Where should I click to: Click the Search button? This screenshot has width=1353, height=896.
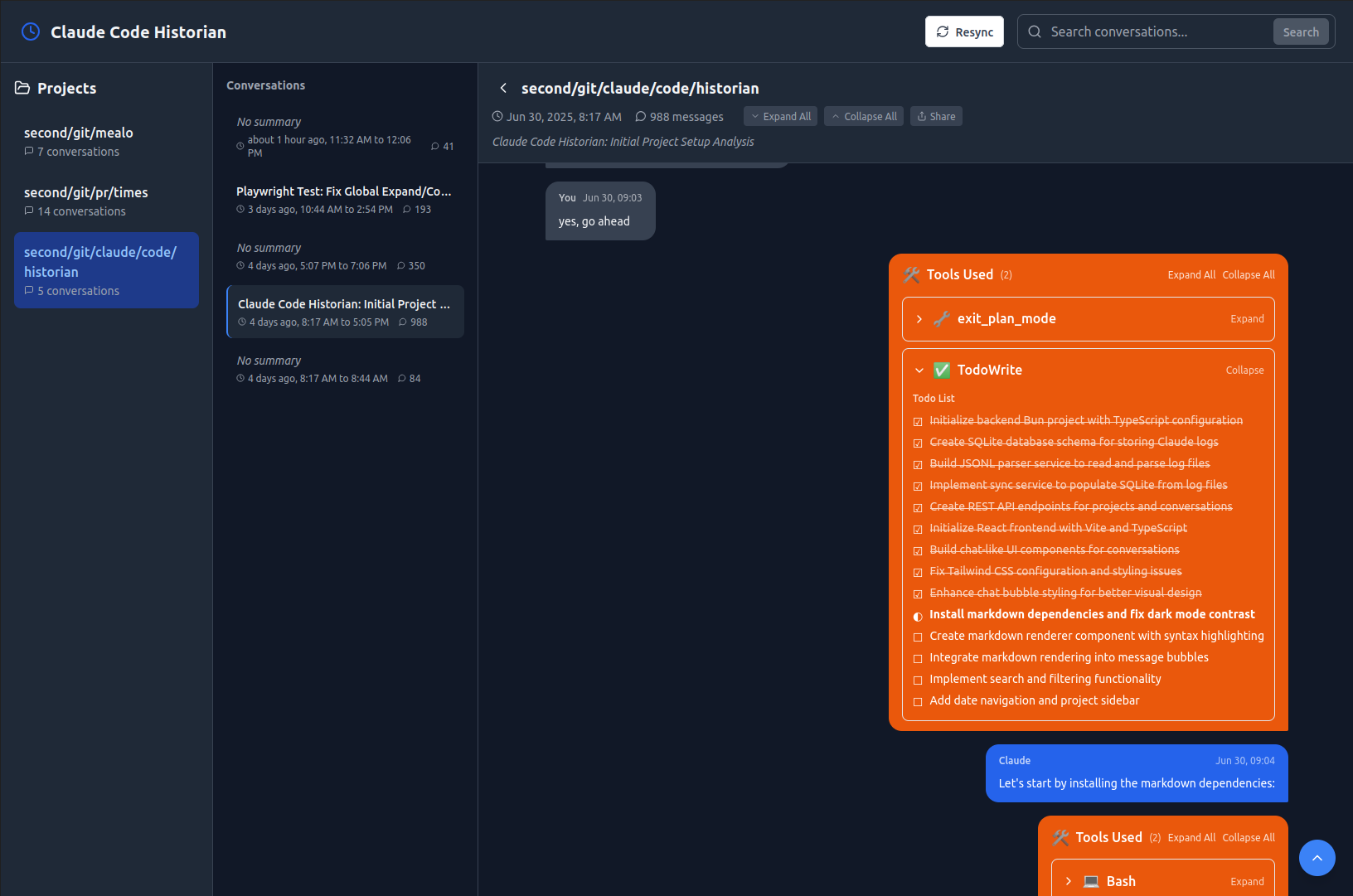(1301, 31)
